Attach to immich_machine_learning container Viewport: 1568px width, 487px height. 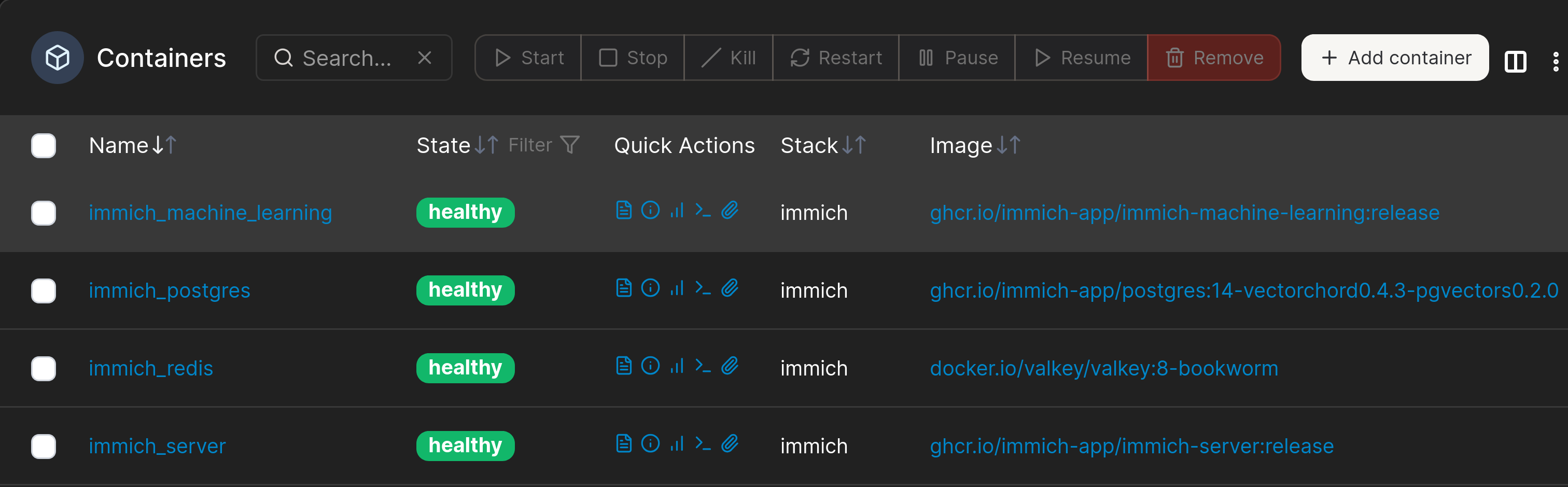click(x=730, y=210)
